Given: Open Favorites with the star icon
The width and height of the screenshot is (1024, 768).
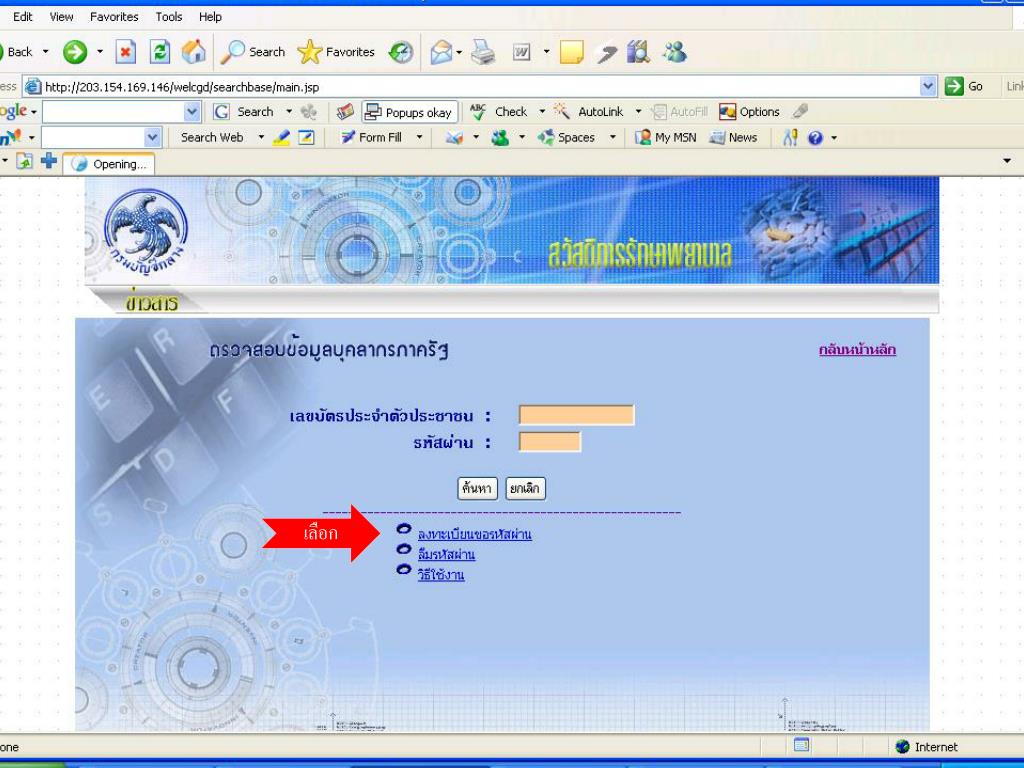Looking at the screenshot, I should click(336, 52).
